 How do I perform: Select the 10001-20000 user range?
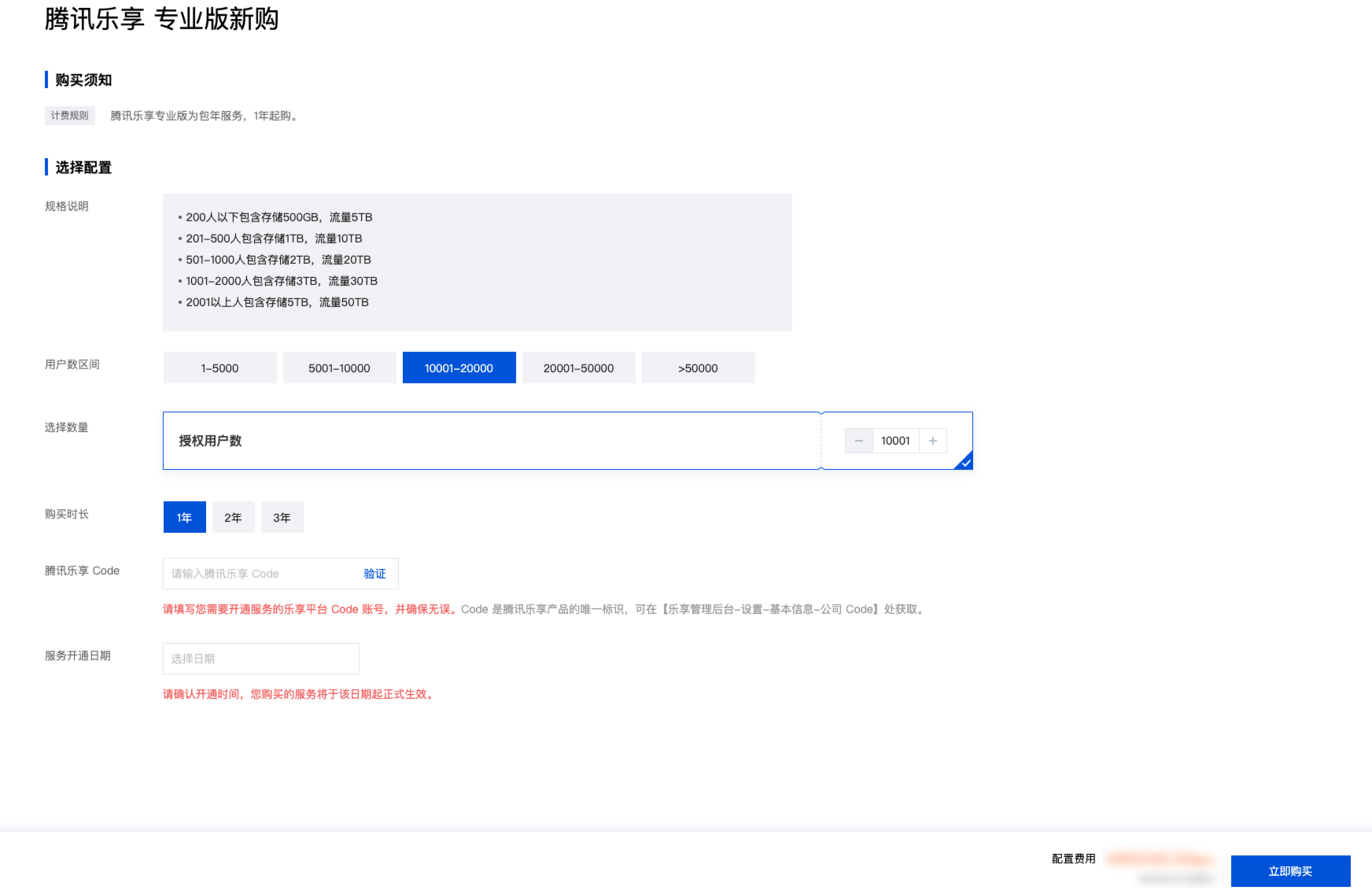pos(459,368)
